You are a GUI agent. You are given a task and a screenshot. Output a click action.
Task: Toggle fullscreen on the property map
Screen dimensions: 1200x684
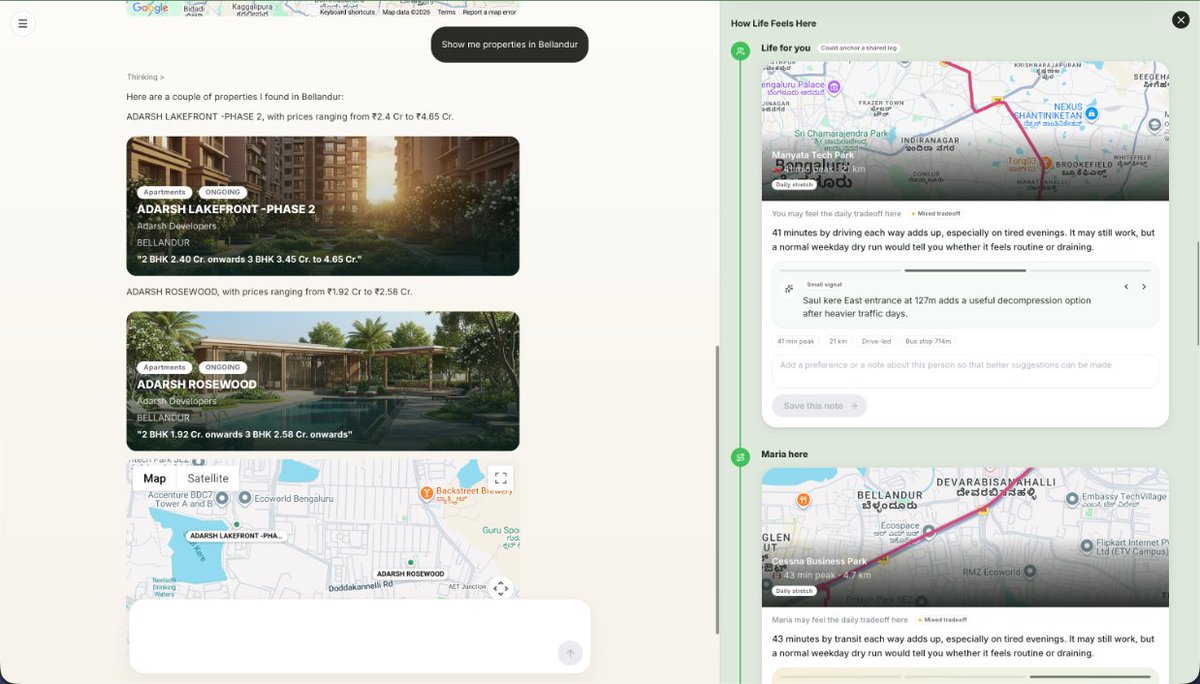[x=501, y=478]
